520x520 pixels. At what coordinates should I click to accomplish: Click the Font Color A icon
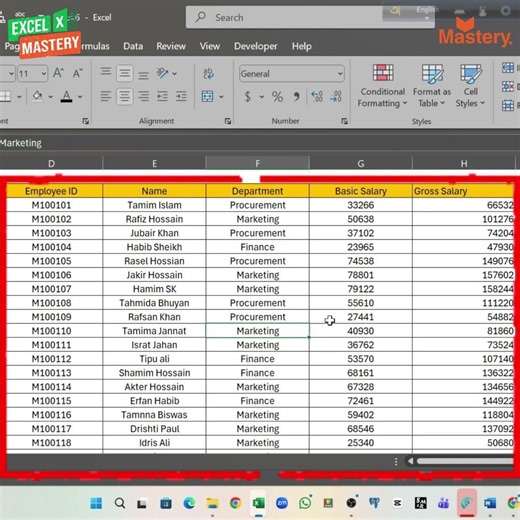66,96
